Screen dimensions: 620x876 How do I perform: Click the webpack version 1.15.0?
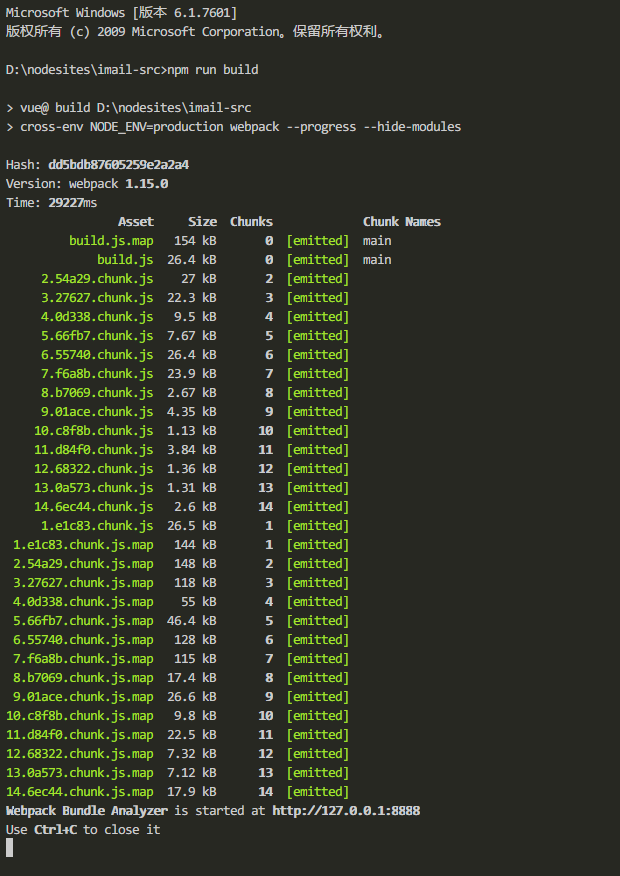click(x=146, y=184)
